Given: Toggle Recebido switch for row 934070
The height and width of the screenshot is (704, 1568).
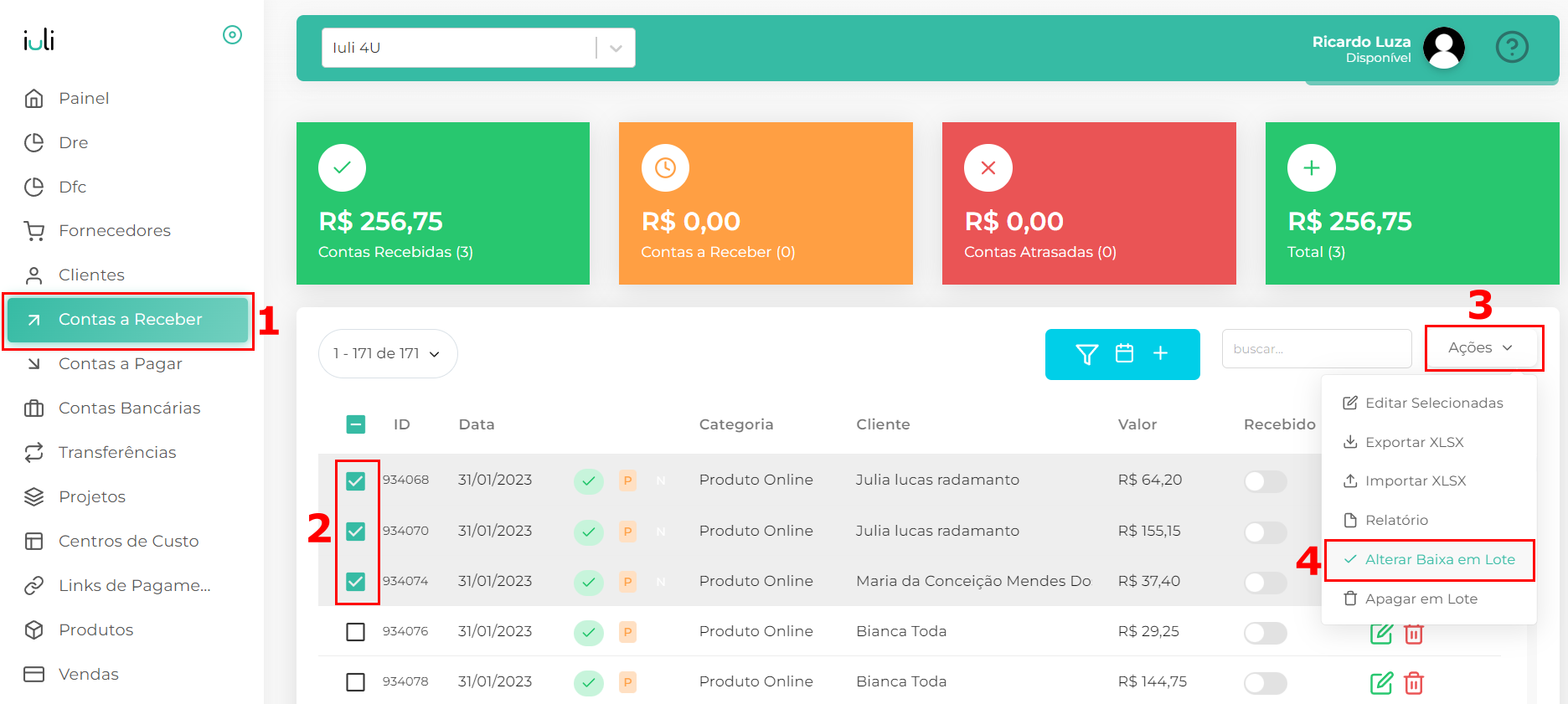Looking at the screenshot, I should click(x=1265, y=532).
